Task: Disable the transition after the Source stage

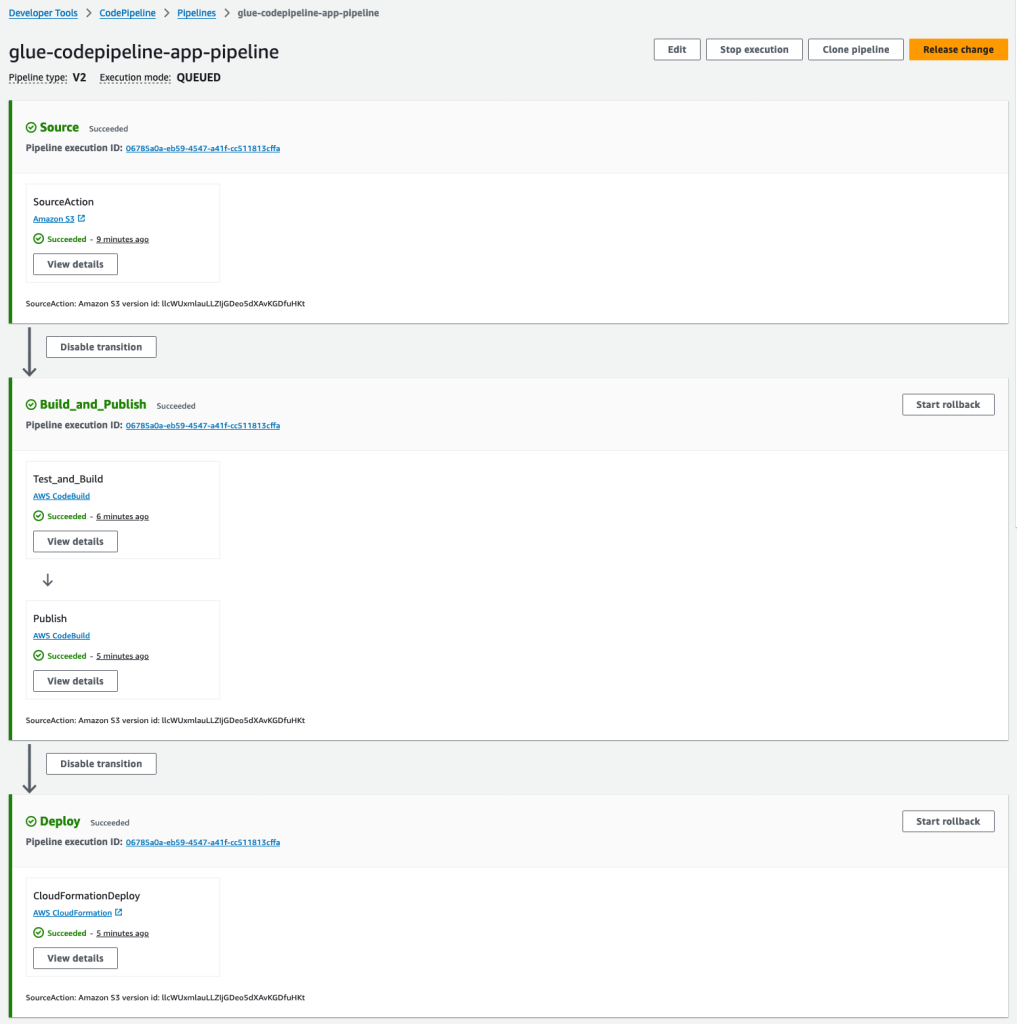Action: tap(100, 346)
